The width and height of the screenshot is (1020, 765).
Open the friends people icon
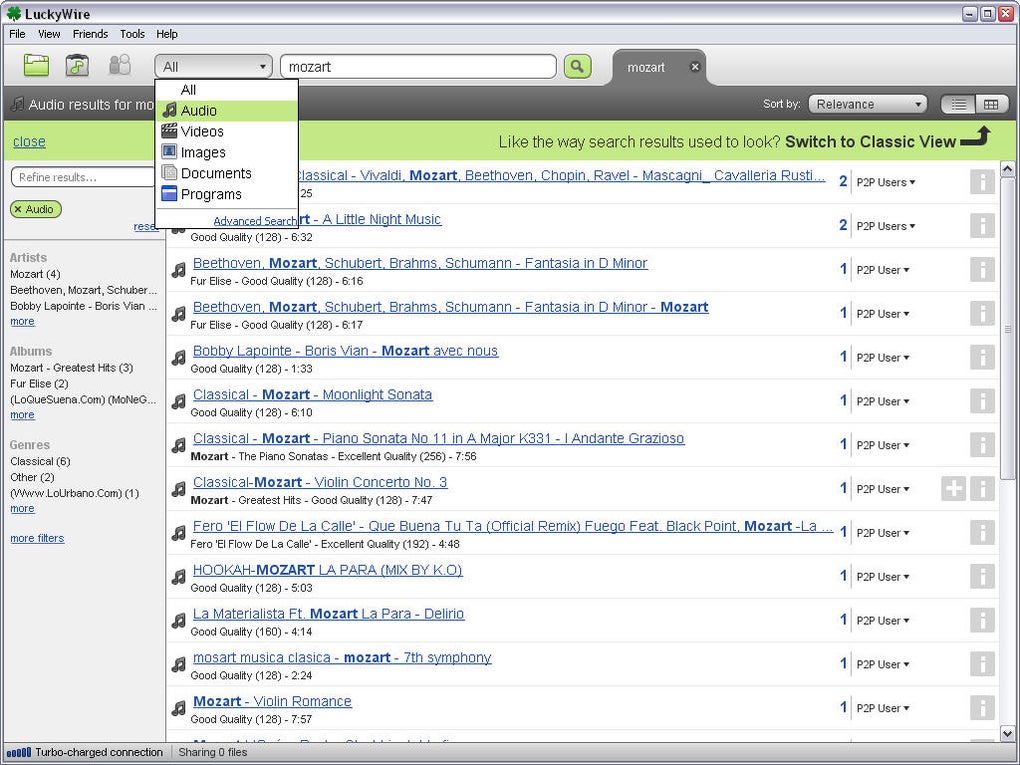[x=120, y=65]
